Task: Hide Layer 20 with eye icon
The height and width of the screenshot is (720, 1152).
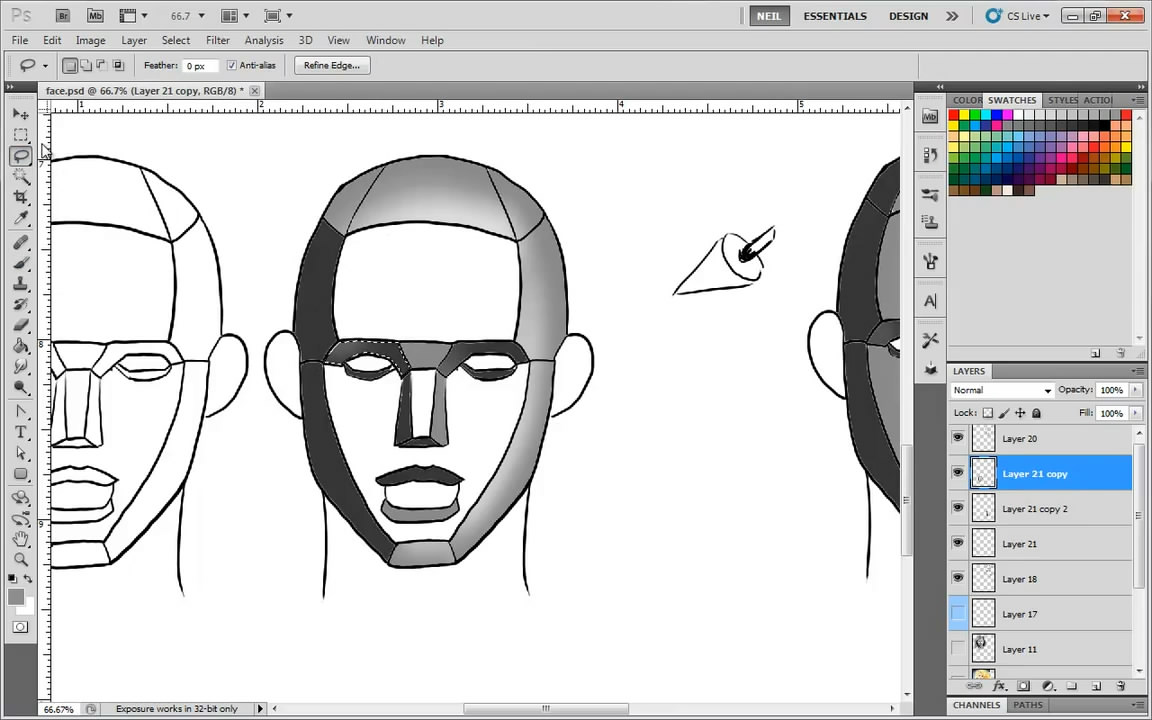Action: (x=958, y=438)
